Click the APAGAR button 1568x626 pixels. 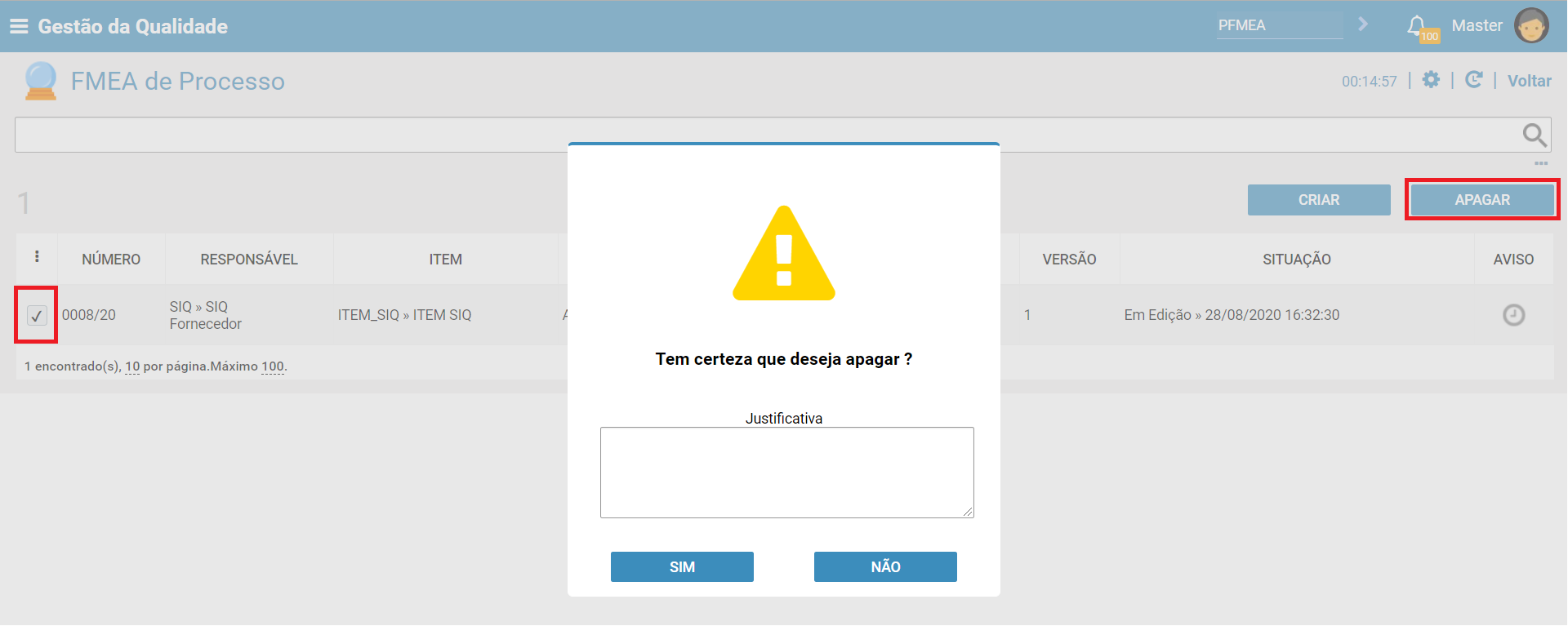(1482, 200)
